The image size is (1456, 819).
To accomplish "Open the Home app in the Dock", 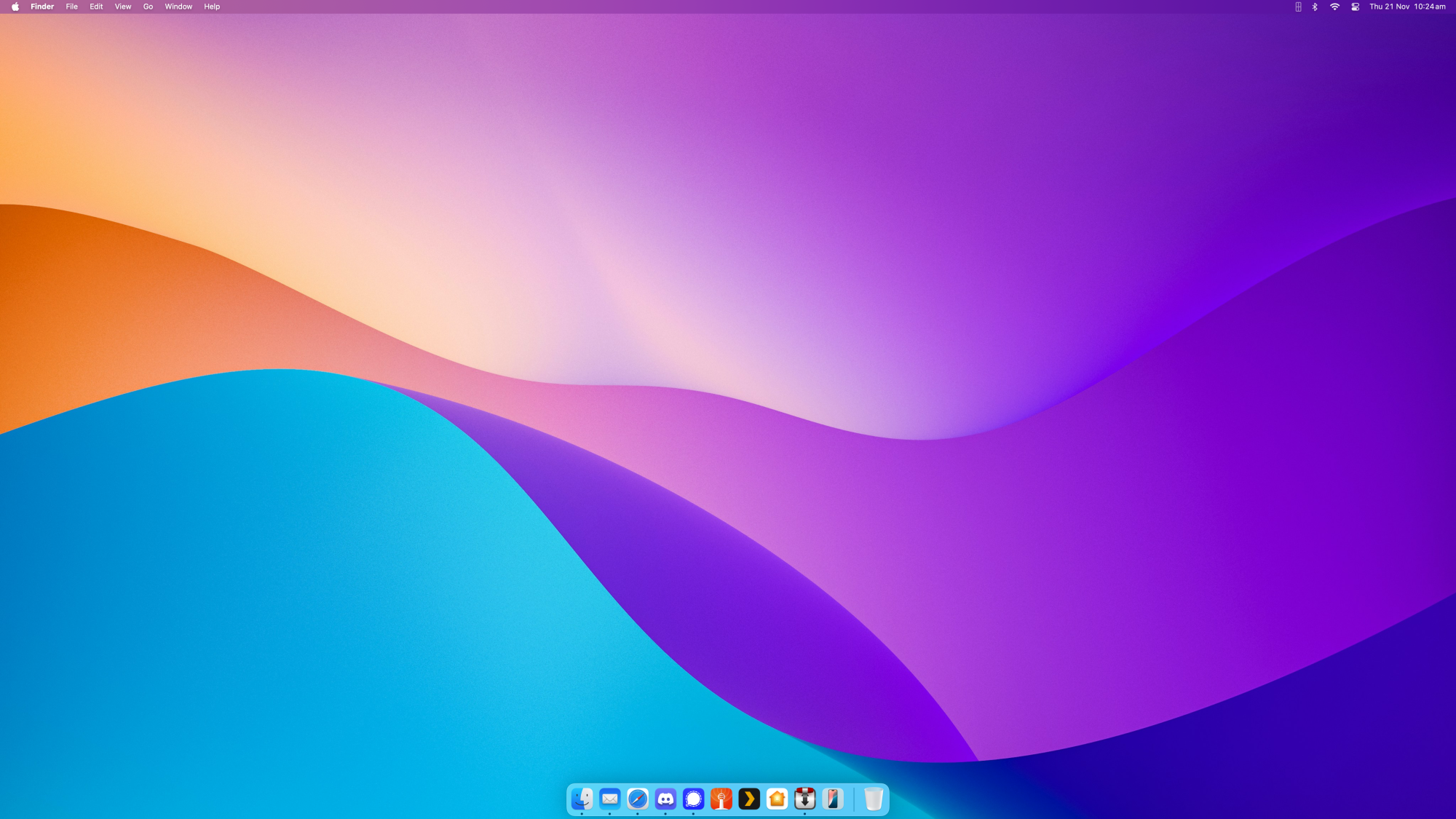I will pos(778,799).
